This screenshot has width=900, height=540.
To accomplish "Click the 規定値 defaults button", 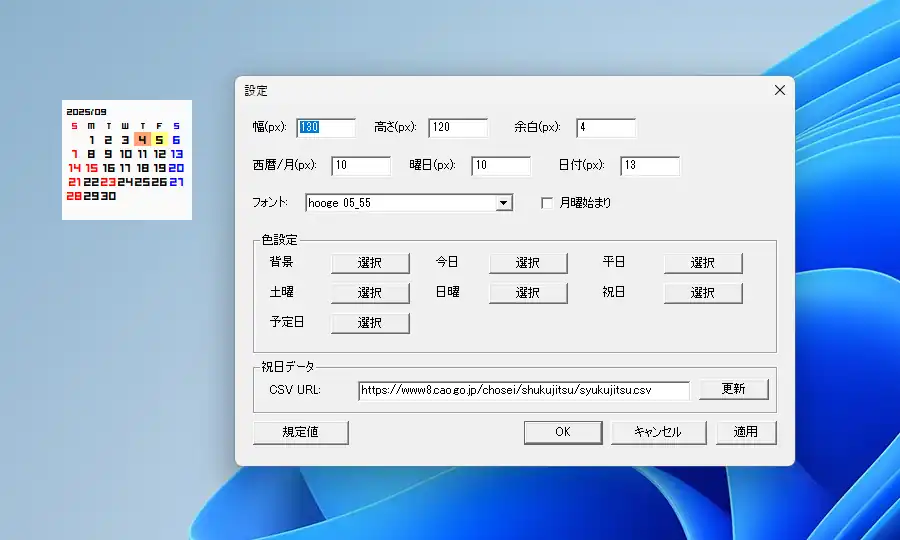I will pyautogui.click(x=300, y=432).
